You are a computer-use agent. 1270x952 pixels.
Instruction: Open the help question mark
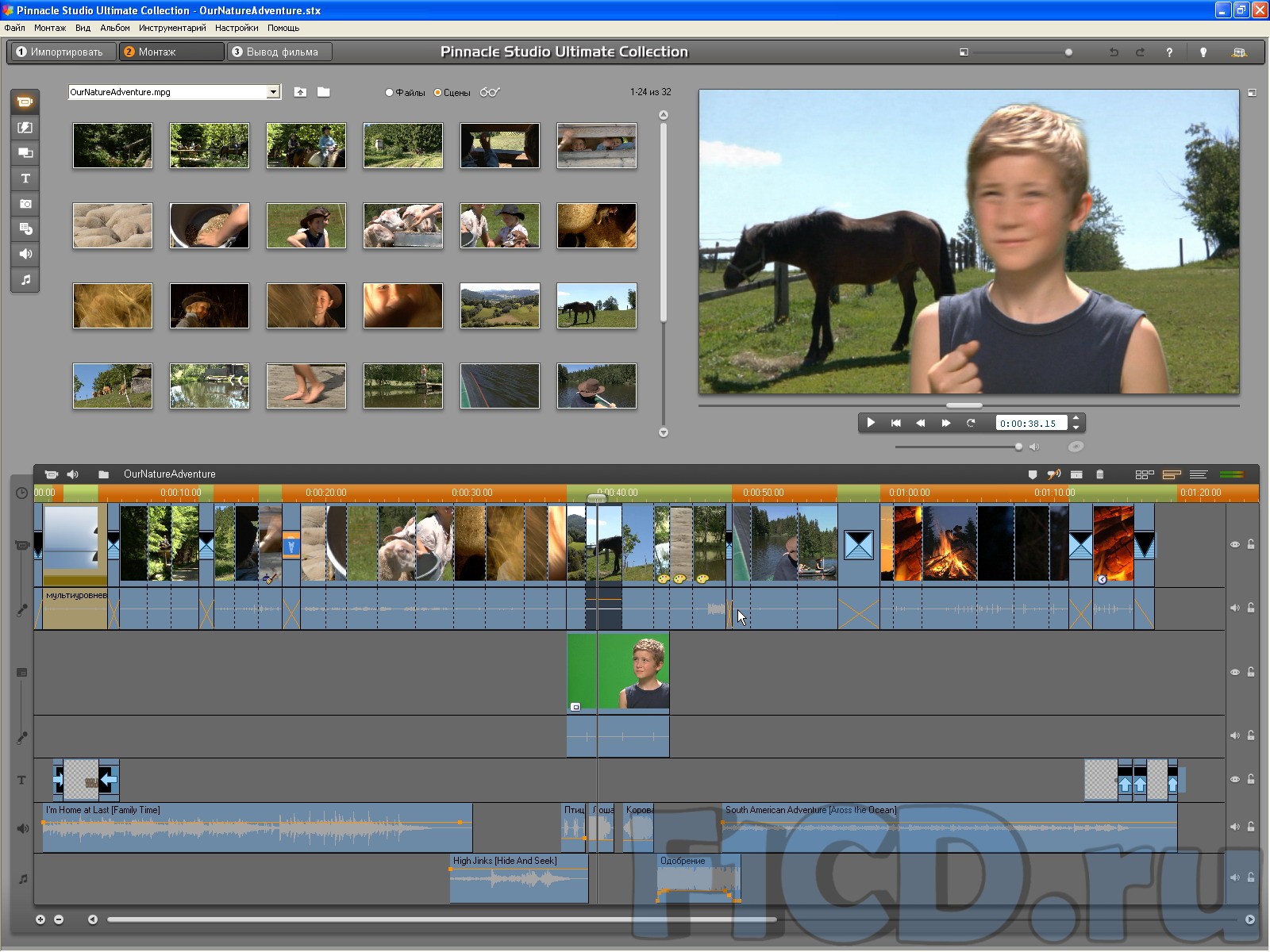click(x=1169, y=52)
